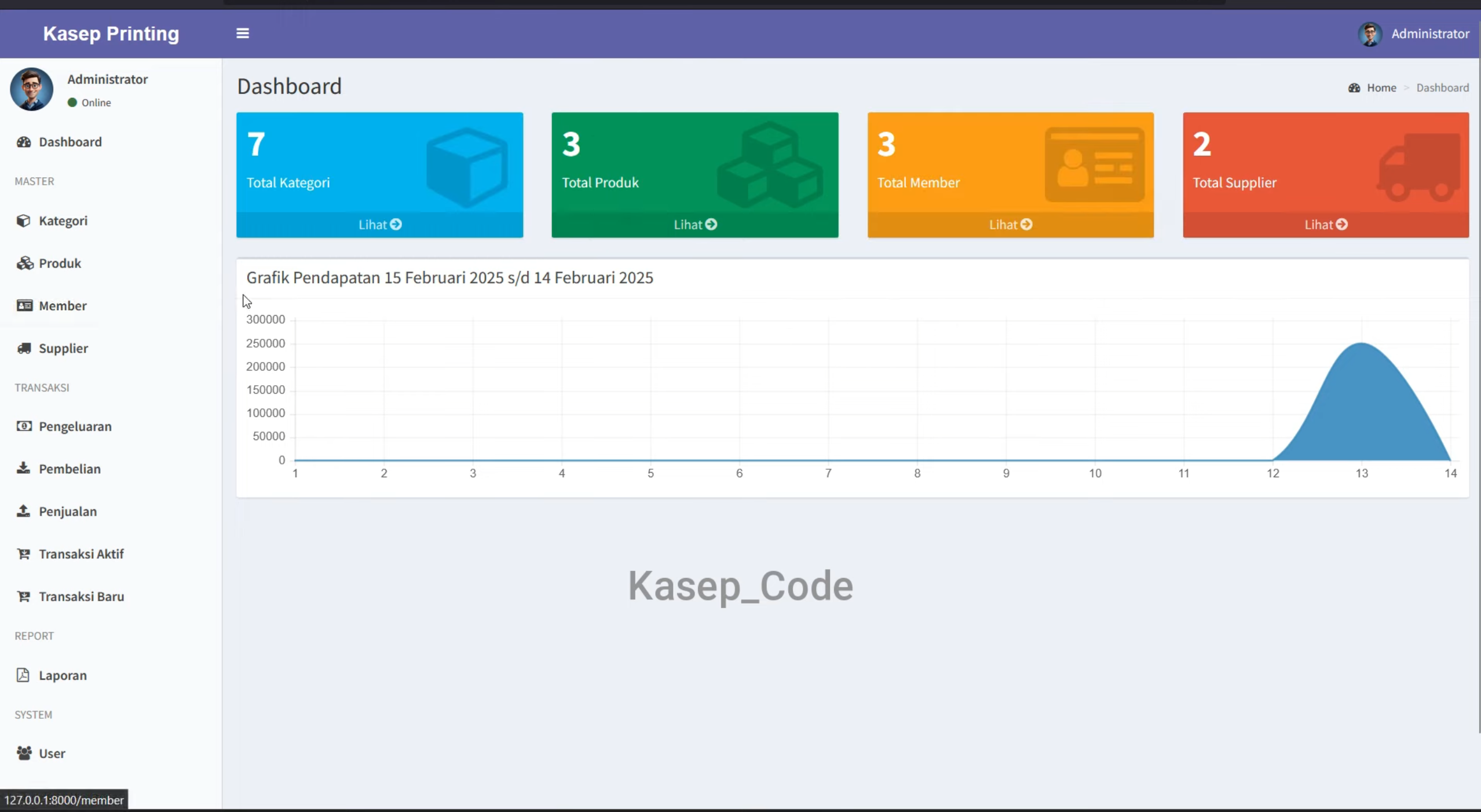
Task: Click the User group icon in sidebar
Action: 24,753
